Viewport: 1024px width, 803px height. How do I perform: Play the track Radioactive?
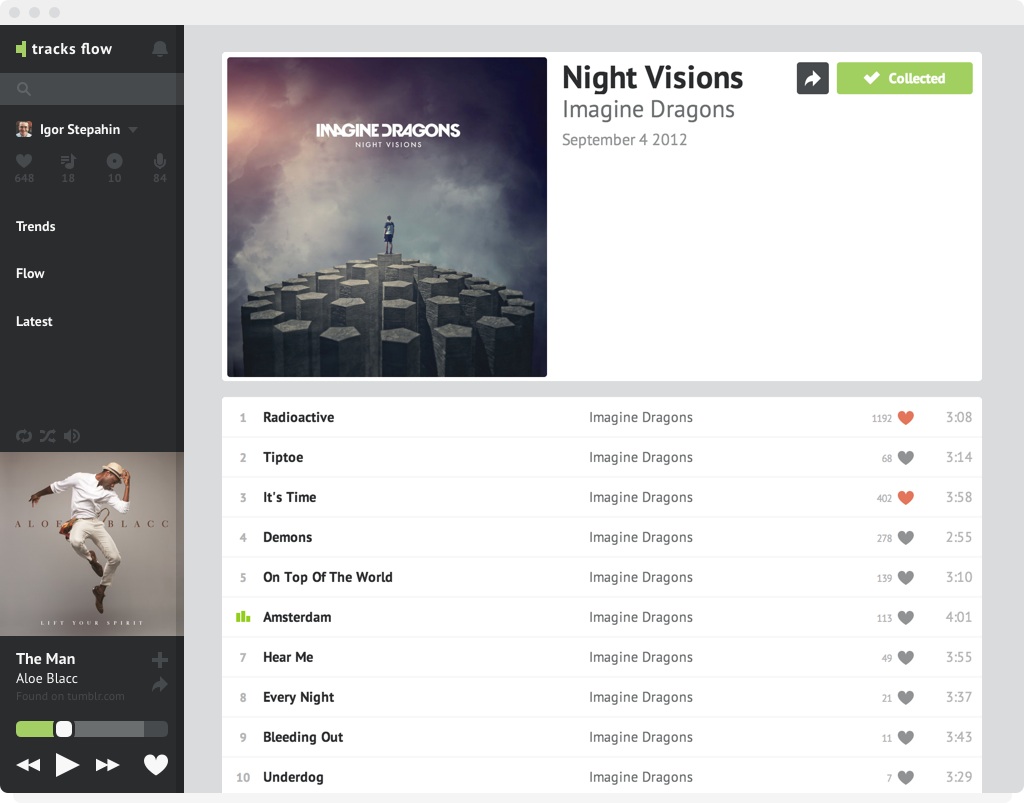(x=298, y=417)
